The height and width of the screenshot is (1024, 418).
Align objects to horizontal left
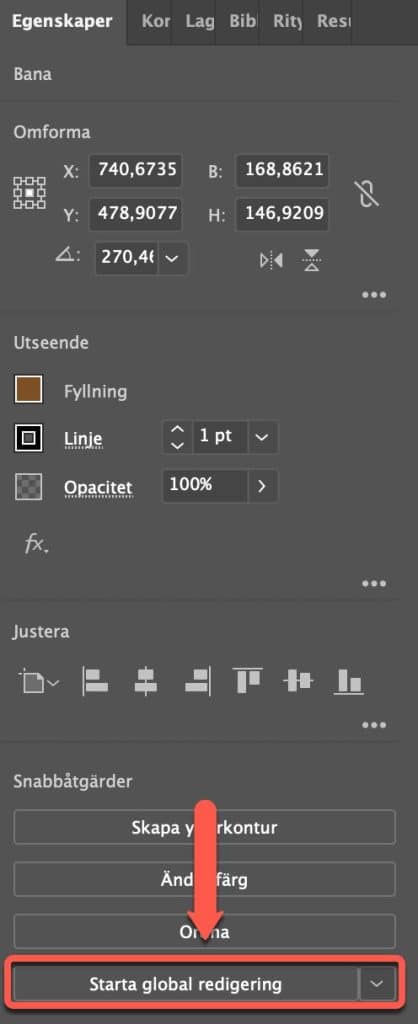tap(95, 681)
